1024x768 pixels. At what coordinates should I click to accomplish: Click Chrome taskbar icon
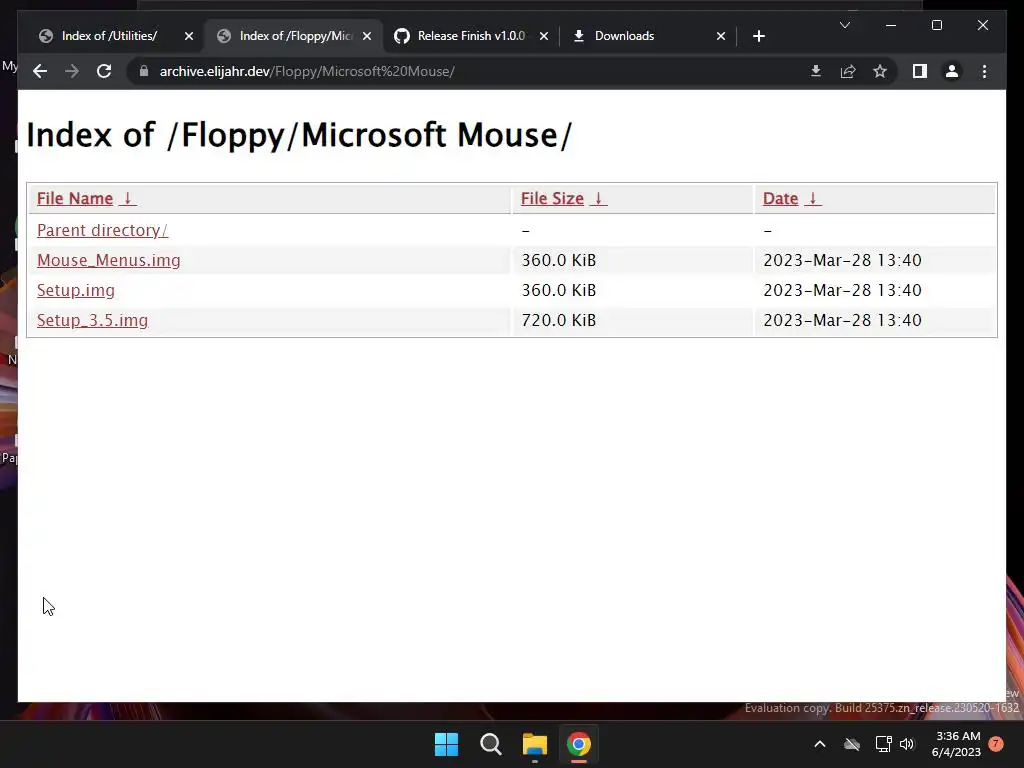tap(579, 744)
